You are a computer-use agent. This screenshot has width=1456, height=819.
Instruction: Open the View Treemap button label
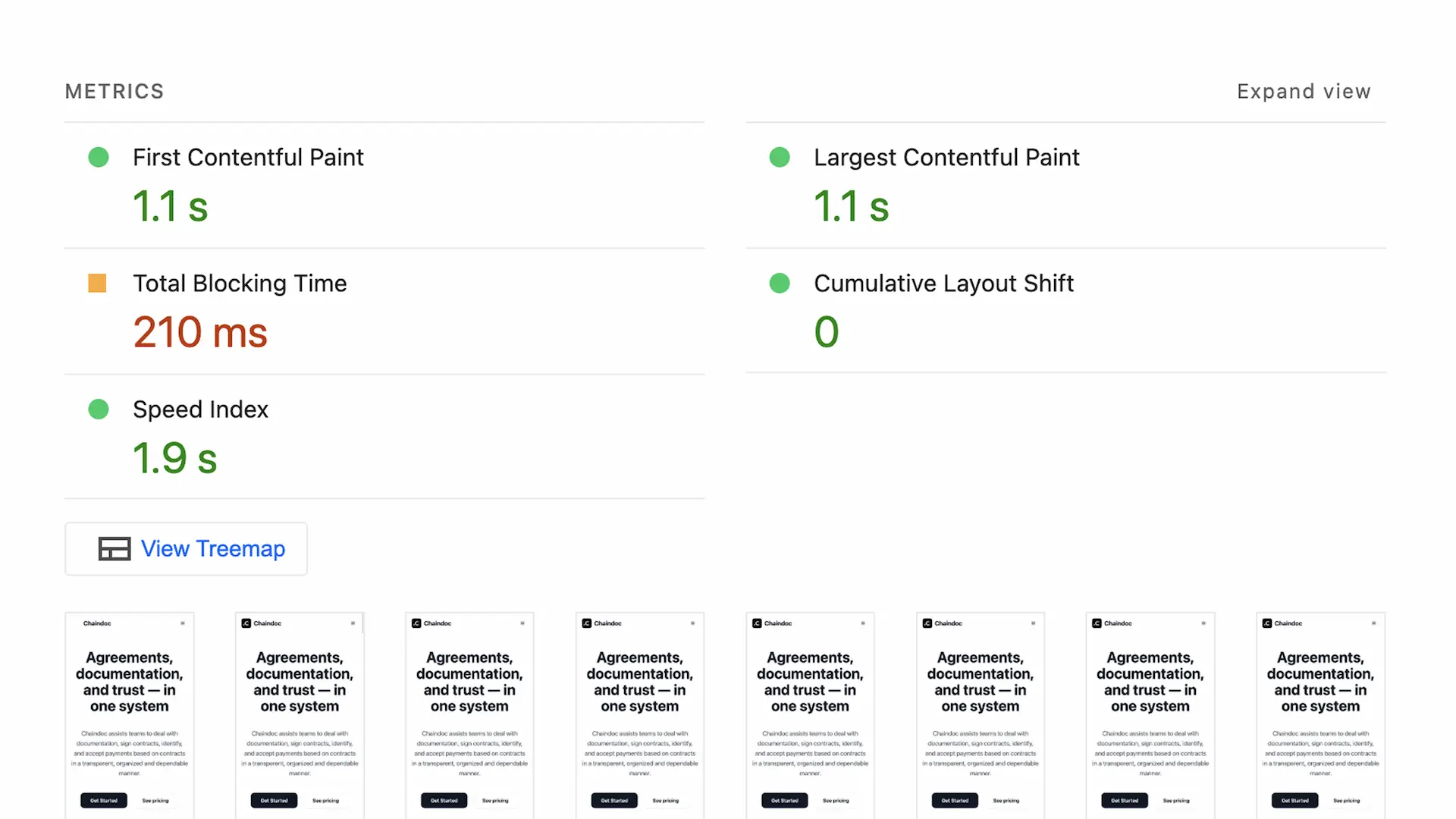pyautogui.click(x=213, y=549)
